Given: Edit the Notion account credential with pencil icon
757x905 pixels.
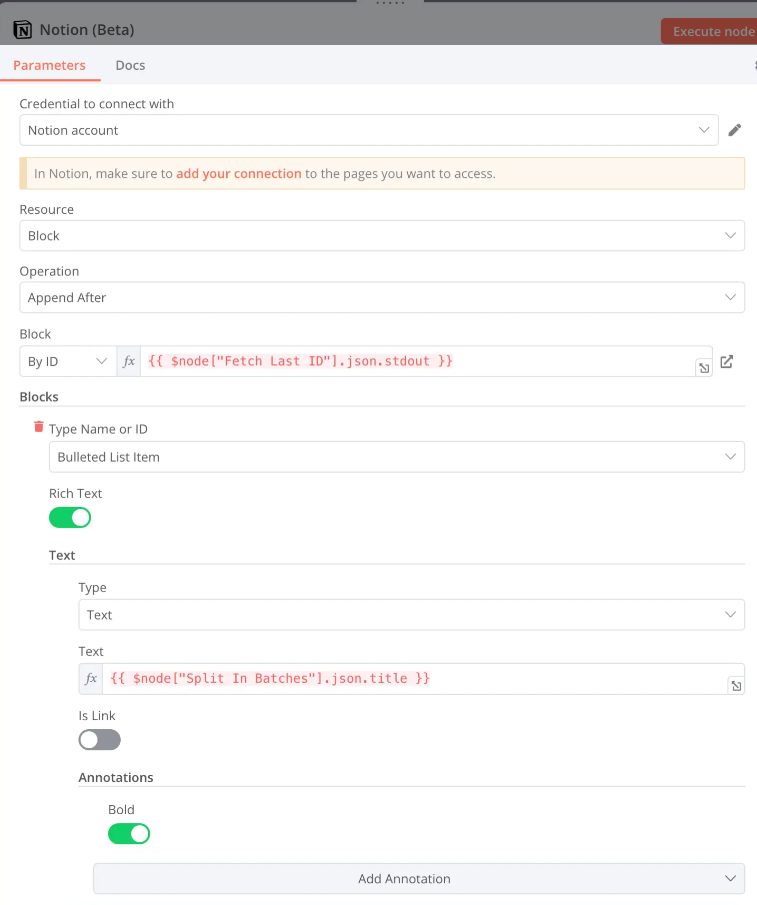Looking at the screenshot, I should [x=734, y=130].
